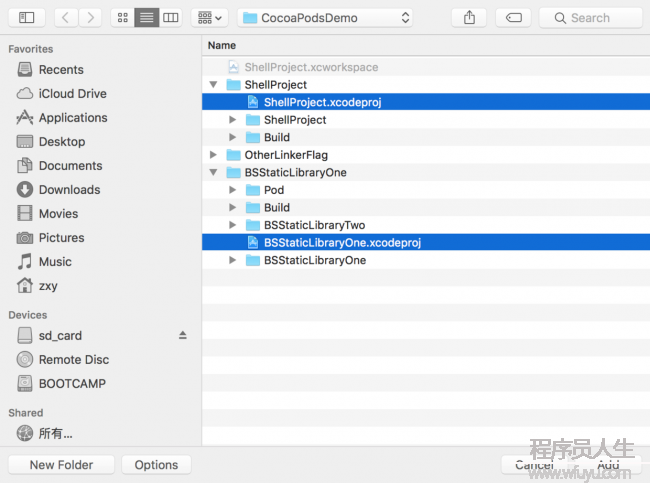This screenshot has height=483, width=650.
Task: Click the Share toolbar button
Action: click(469, 18)
